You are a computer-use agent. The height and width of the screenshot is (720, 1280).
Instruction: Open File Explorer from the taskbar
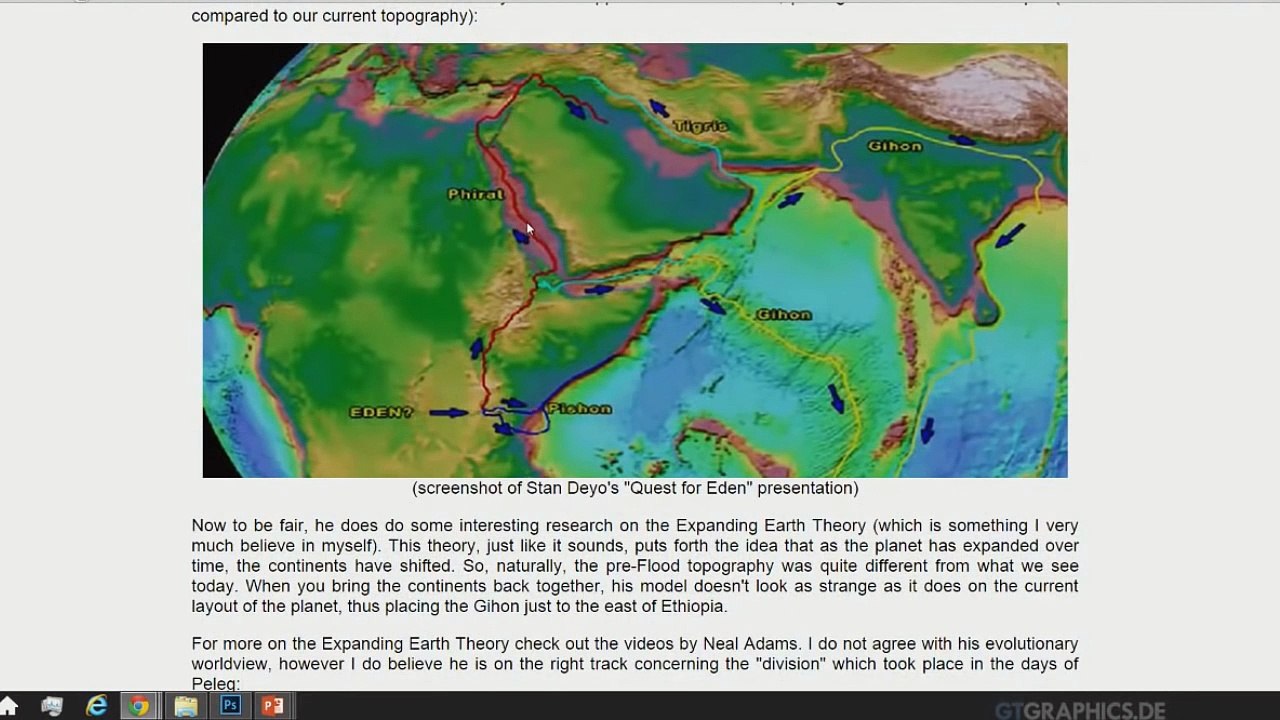185,707
